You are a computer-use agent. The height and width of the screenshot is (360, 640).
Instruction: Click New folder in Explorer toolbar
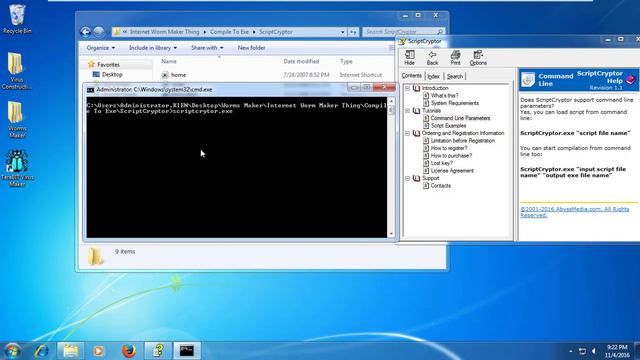click(251, 48)
